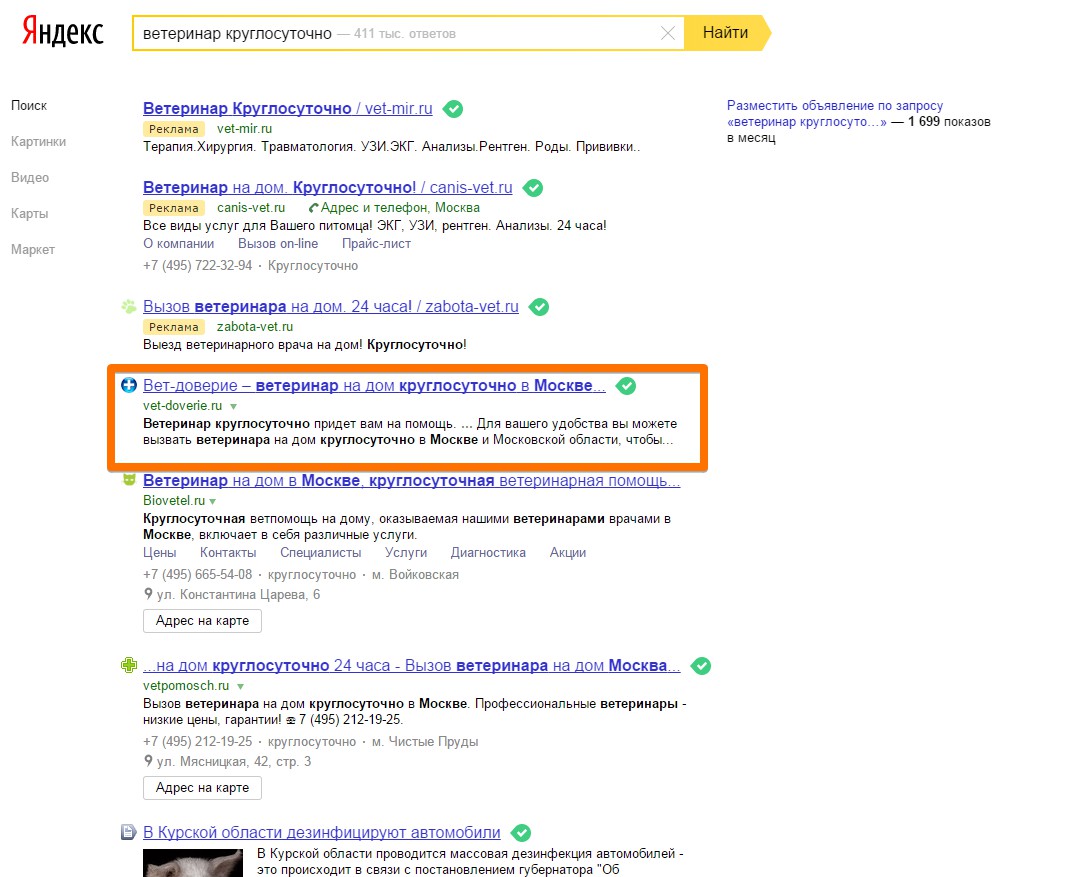Switch to Видео in the sidebar
This screenshot has height=877, width=1092.
pos(30,178)
